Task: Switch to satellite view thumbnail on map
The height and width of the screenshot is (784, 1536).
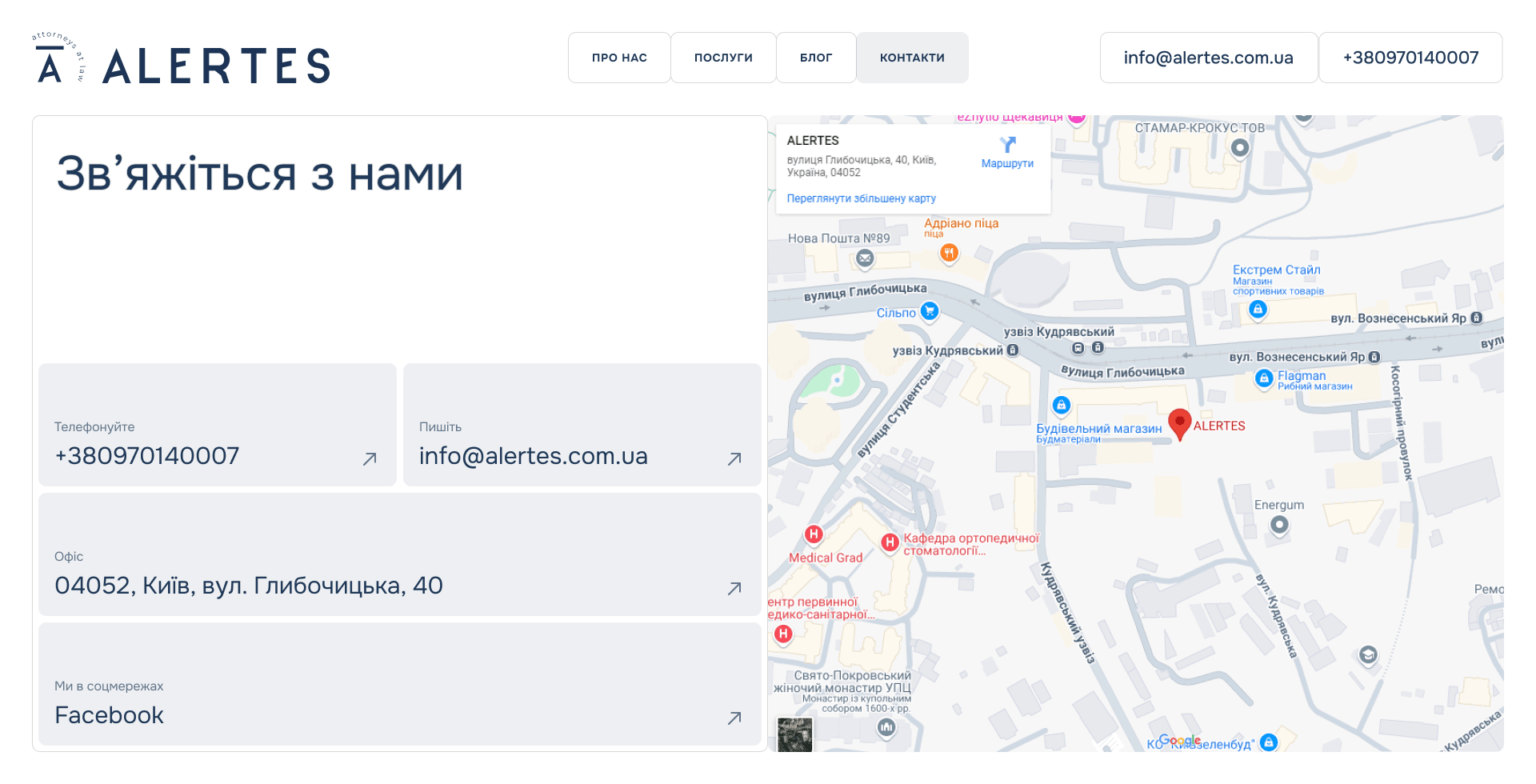Action: (795, 734)
